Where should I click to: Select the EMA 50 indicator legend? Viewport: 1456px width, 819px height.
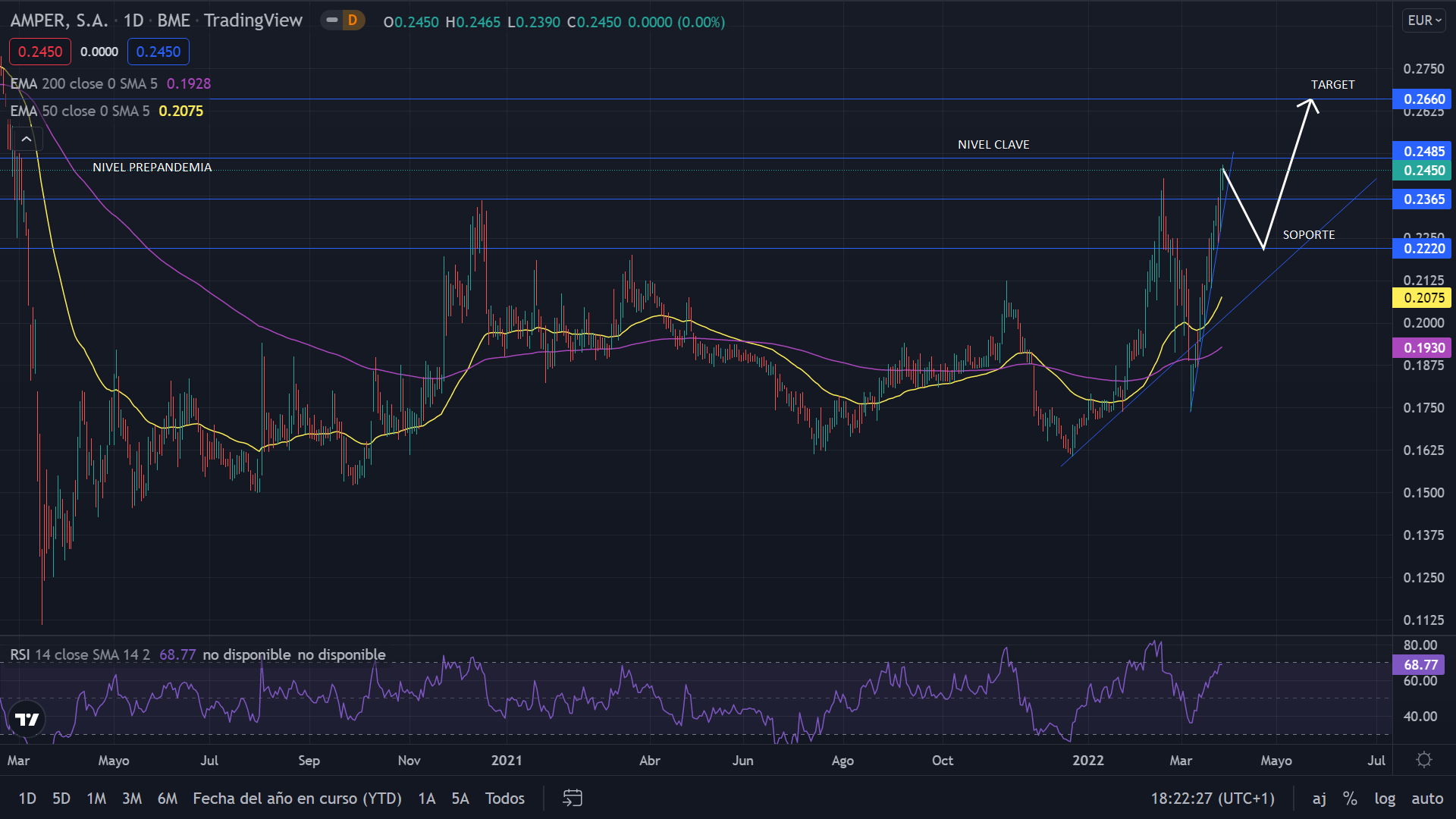(107, 111)
